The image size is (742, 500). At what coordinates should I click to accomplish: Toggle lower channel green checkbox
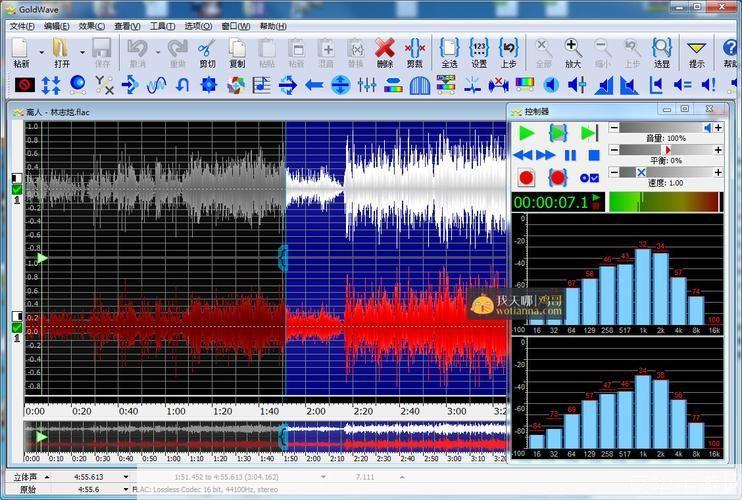17,327
